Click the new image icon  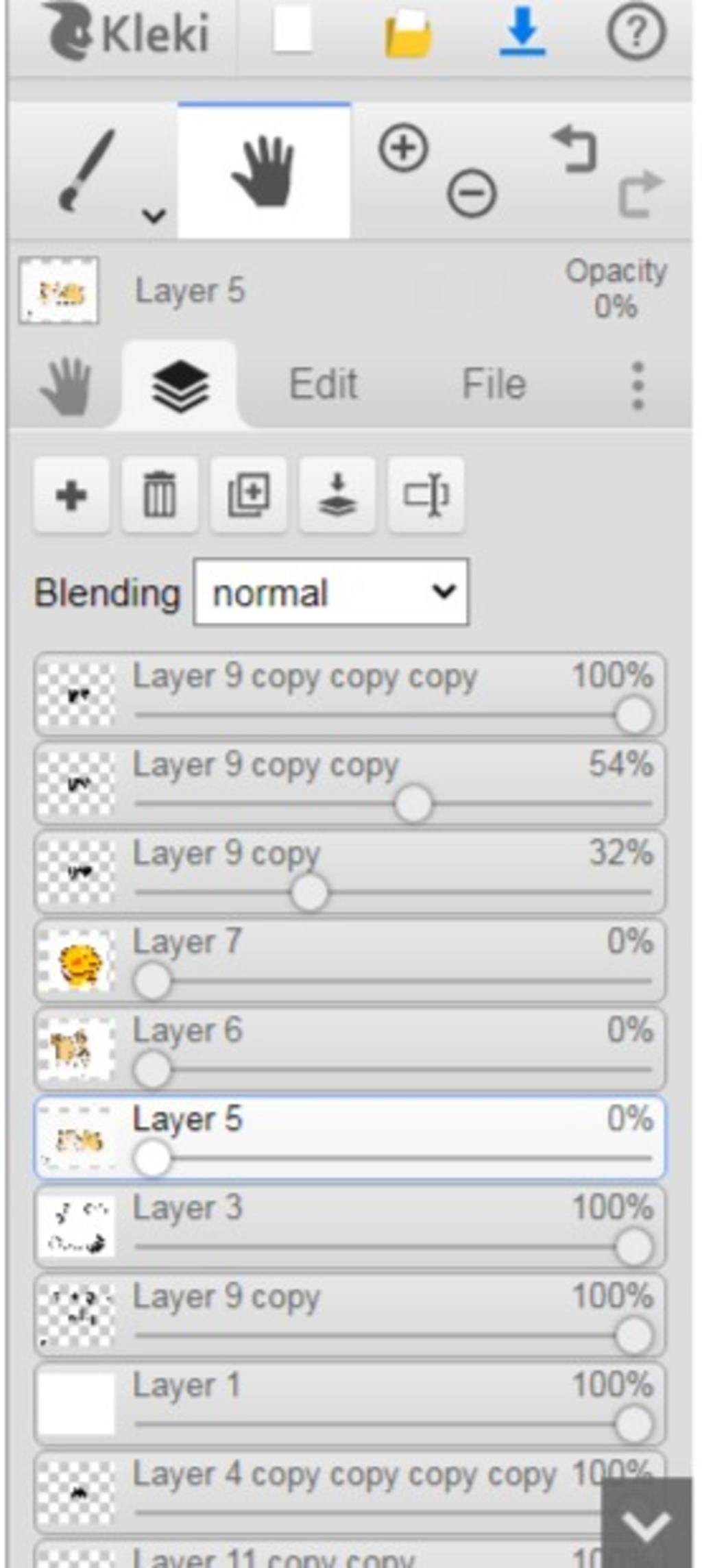(293, 31)
